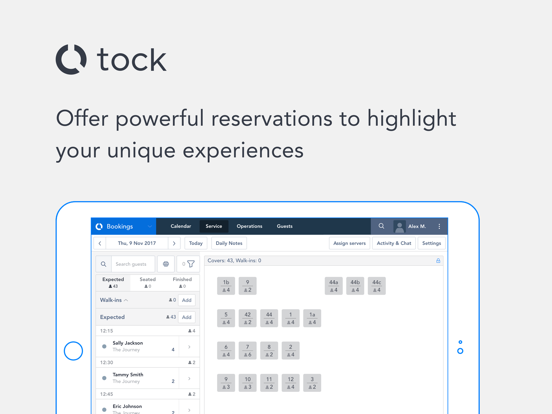Viewport: 552px width, 414px height.
Task: Select table 10 on the floor plan
Action: coord(247,383)
